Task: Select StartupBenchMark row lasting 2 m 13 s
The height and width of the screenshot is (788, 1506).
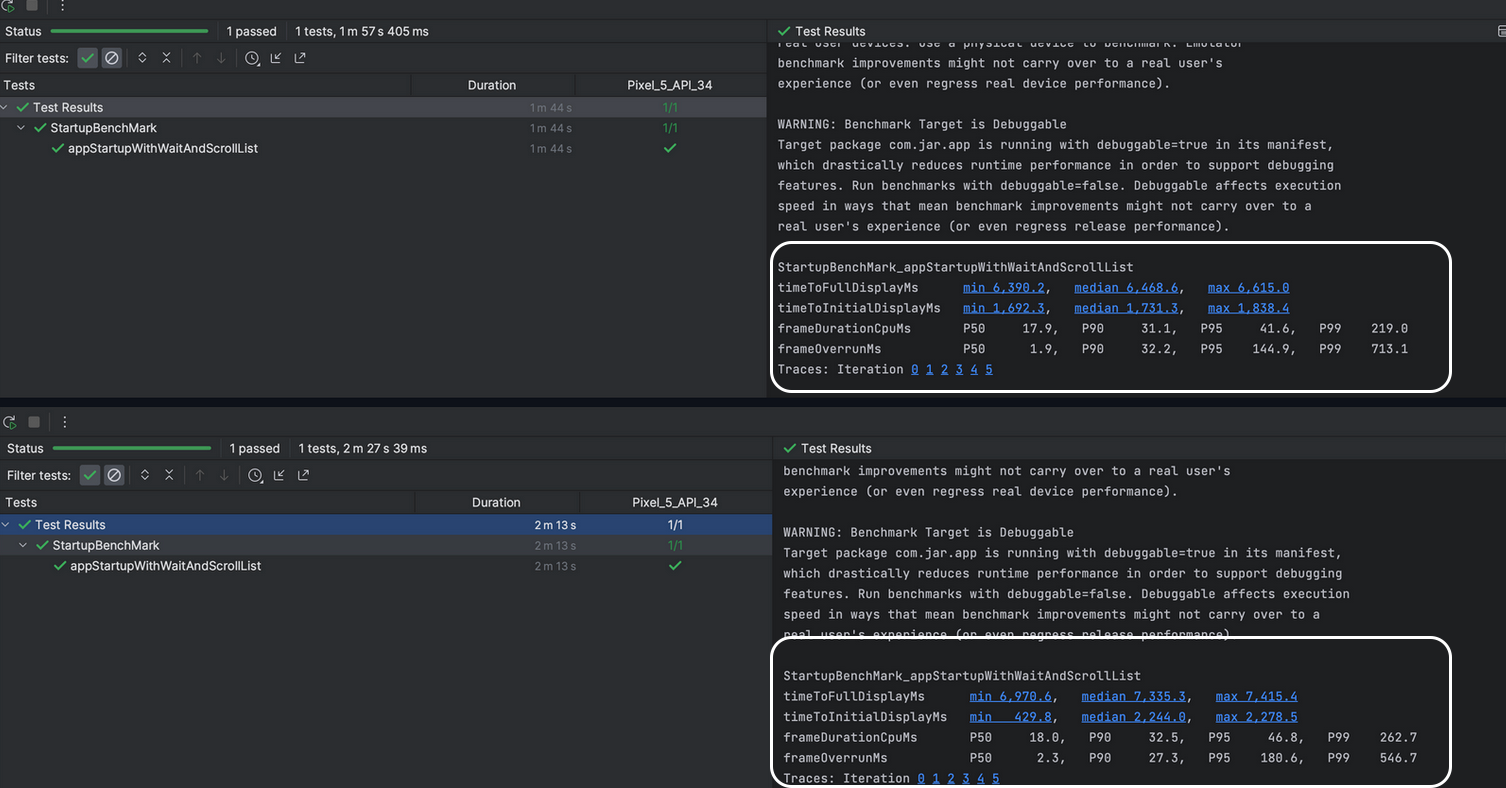Action: (386, 545)
